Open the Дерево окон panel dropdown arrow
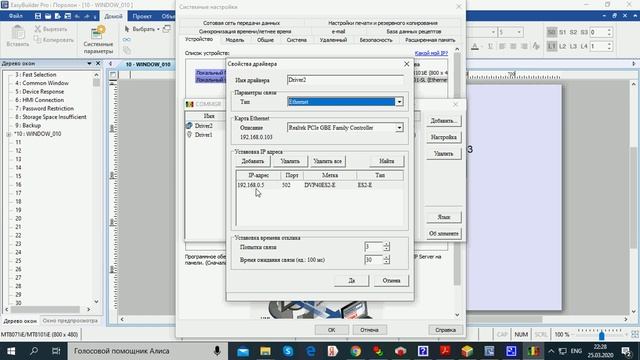The image size is (640, 360). click(89, 64)
